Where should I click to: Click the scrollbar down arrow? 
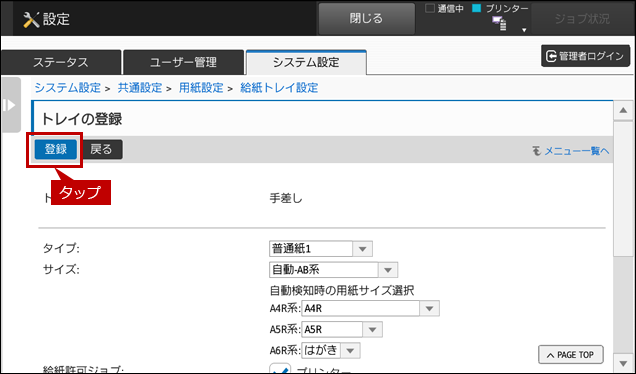point(623,362)
